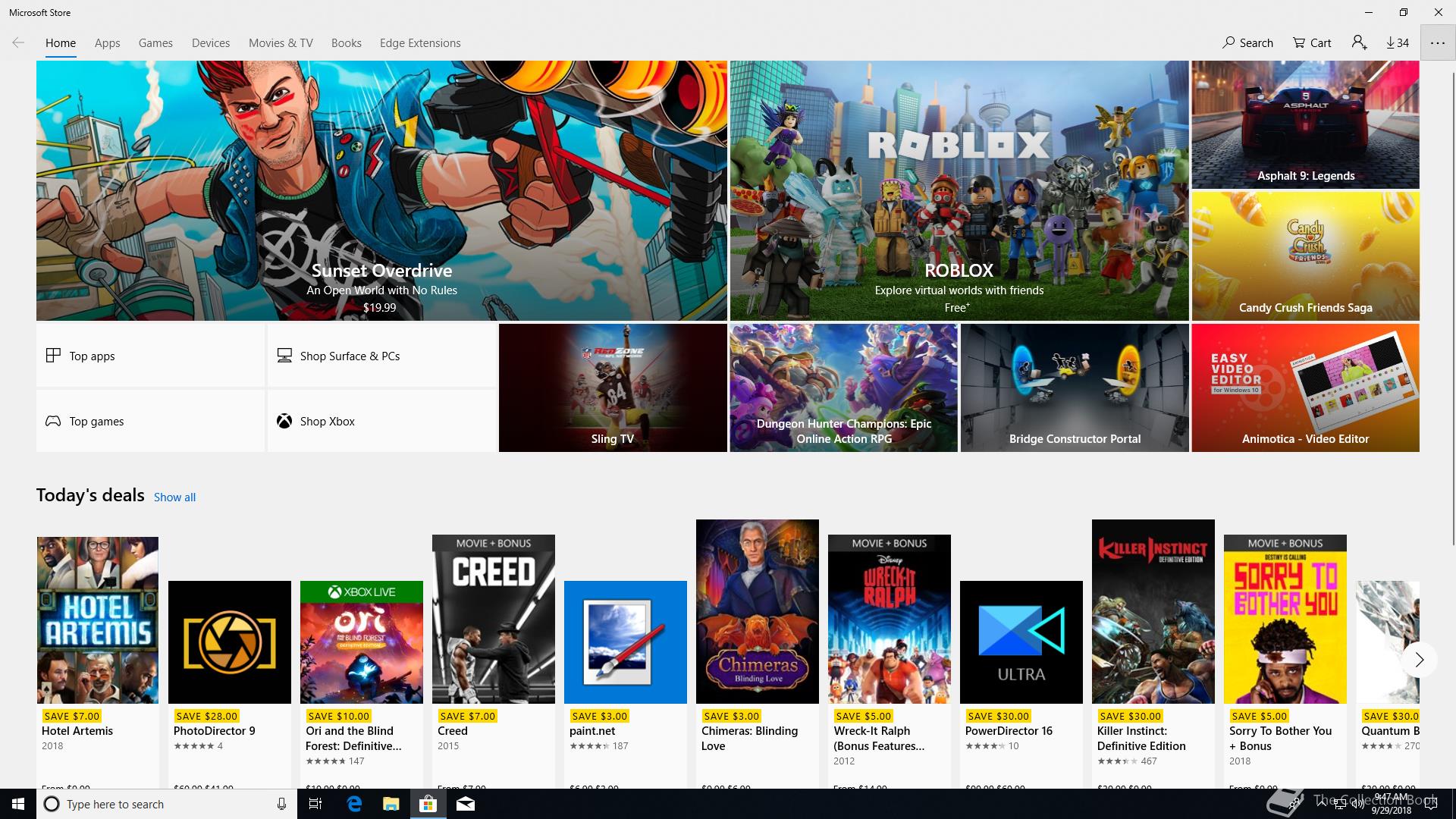Open the See more ellipsis menu
Viewport: 1456px width, 819px height.
coord(1438,42)
